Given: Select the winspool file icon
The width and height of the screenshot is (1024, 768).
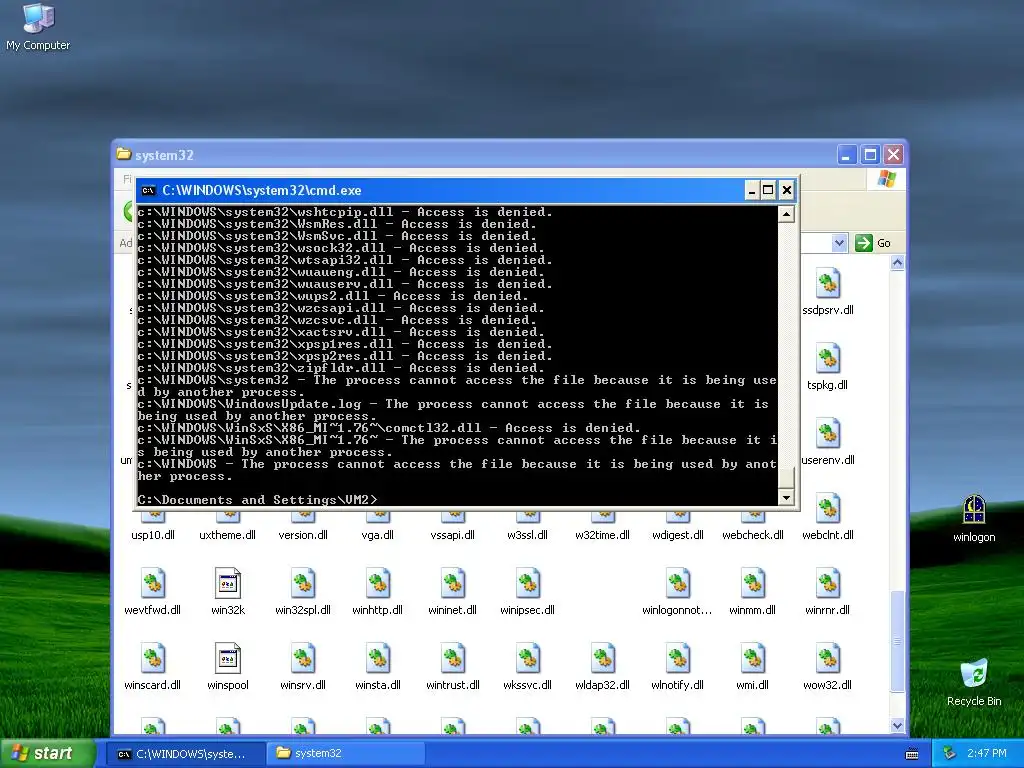Looking at the screenshot, I should click(227, 658).
